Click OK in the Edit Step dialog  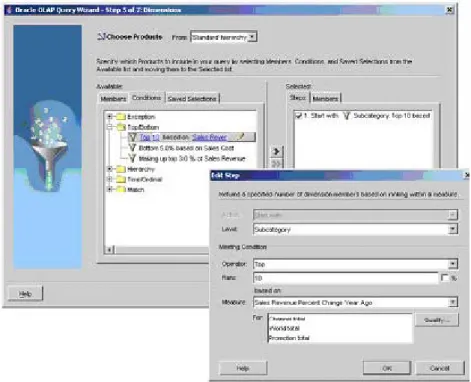[387, 368]
